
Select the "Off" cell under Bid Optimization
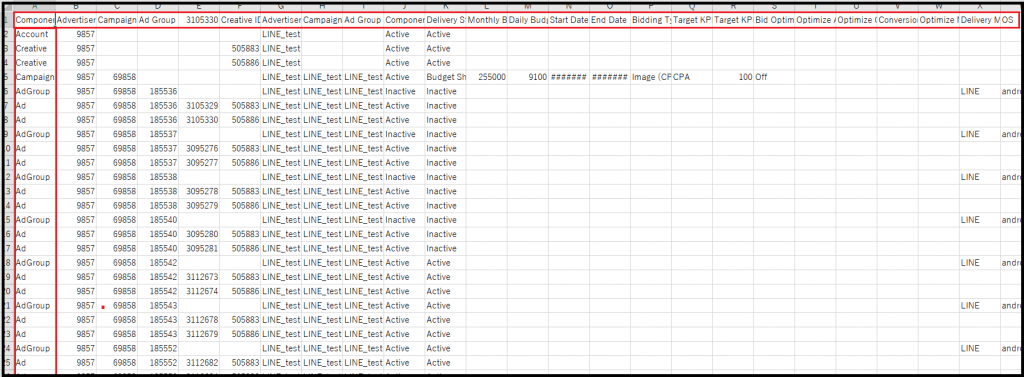click(774, 77)
